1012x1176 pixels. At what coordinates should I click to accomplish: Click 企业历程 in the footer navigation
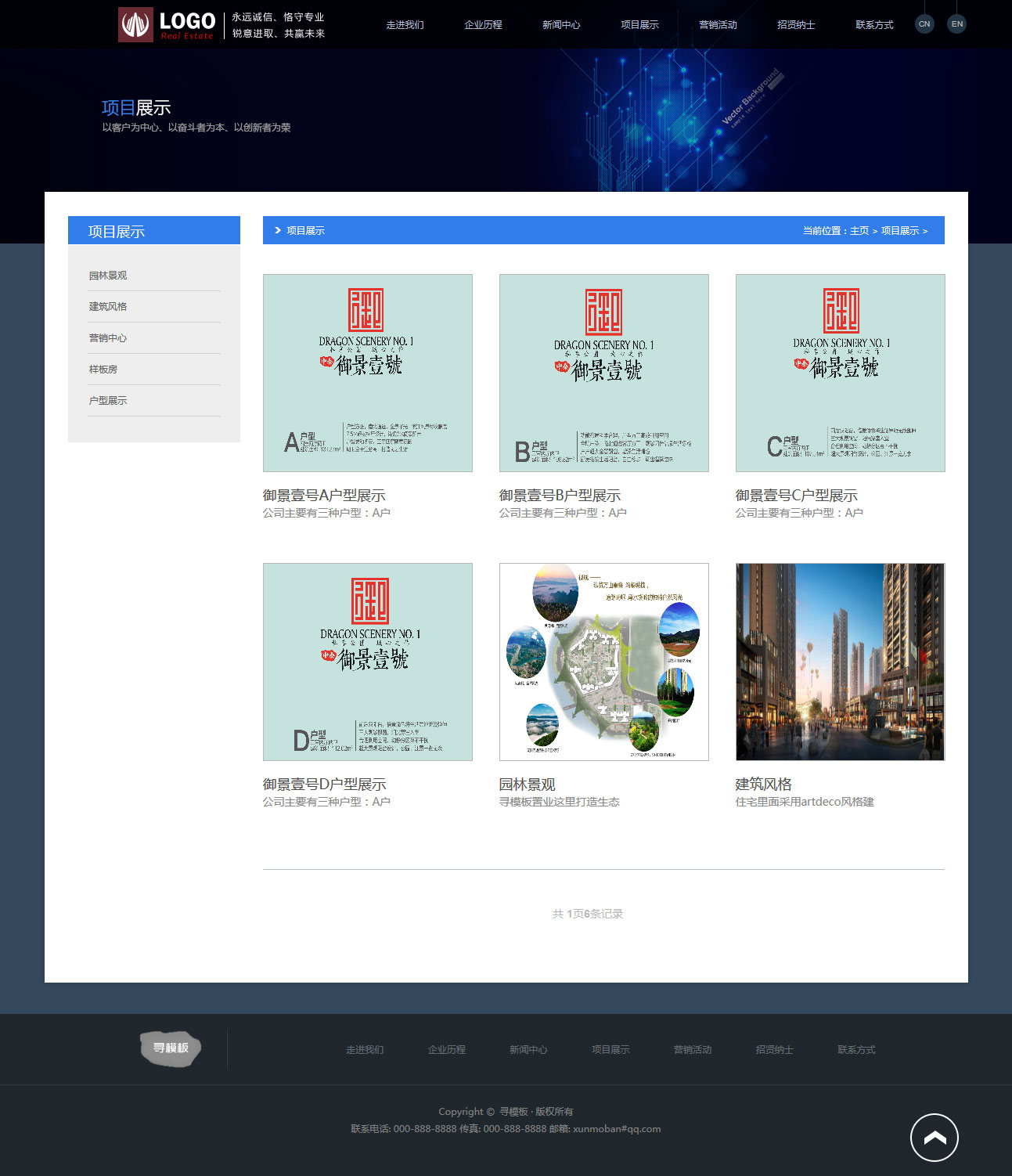click(446, 1050)
